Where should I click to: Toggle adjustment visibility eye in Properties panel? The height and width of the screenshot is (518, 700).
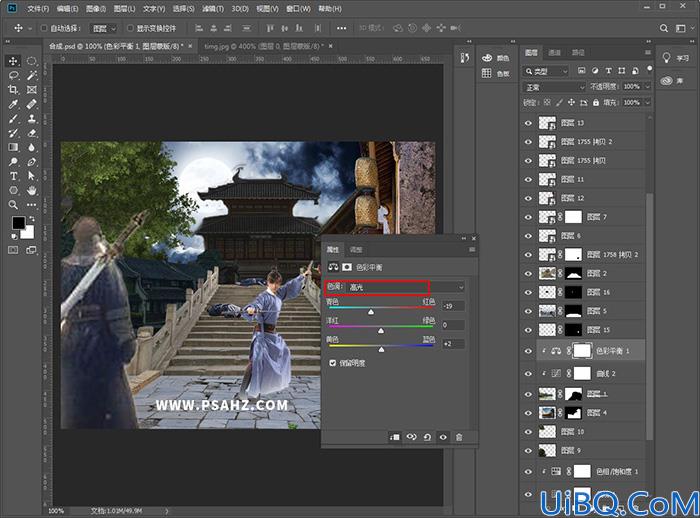click(x=443, y=437)
